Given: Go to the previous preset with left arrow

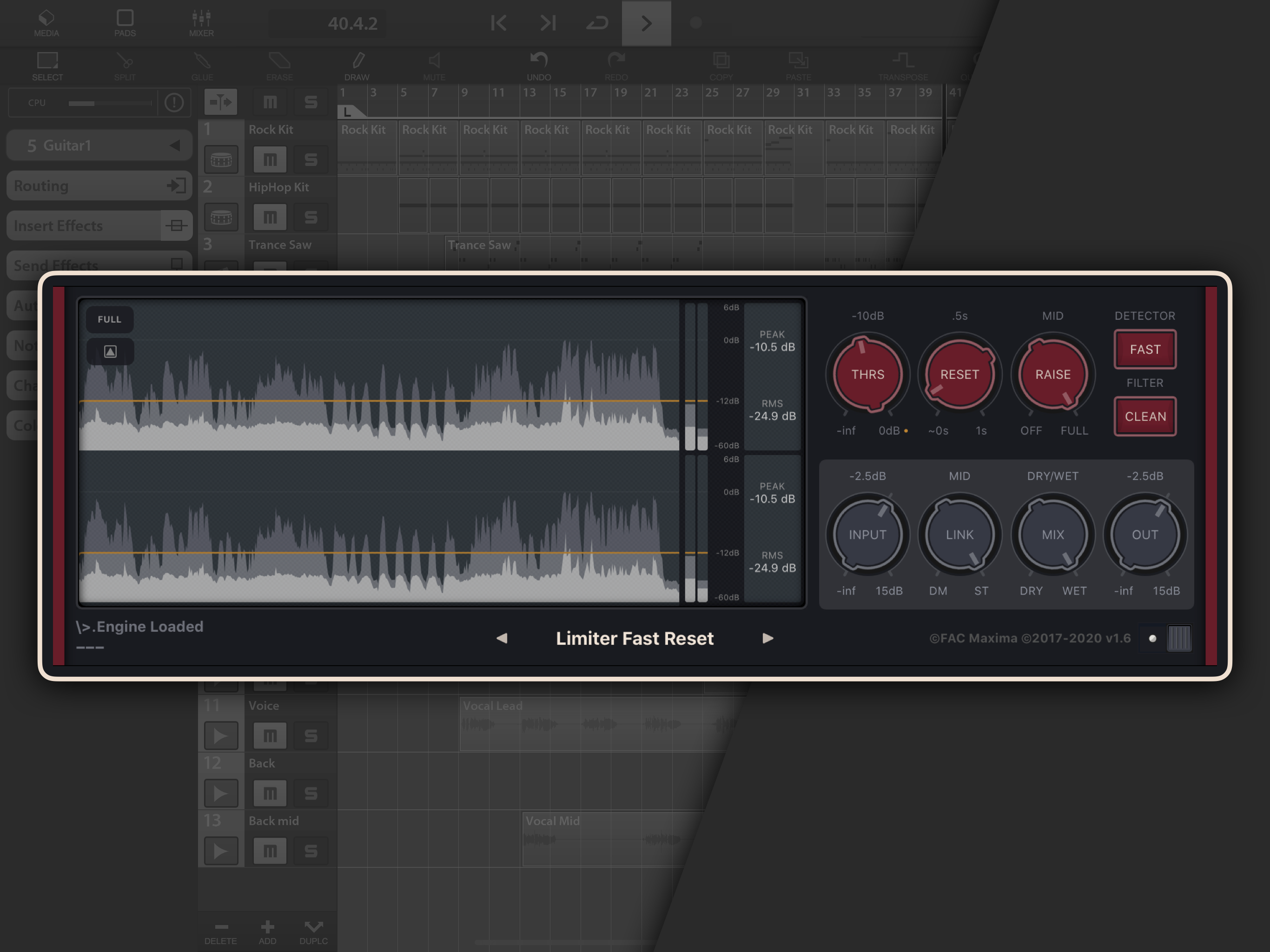Looking at the screenshot, I should pyautogui.click(x=502, y=638).
